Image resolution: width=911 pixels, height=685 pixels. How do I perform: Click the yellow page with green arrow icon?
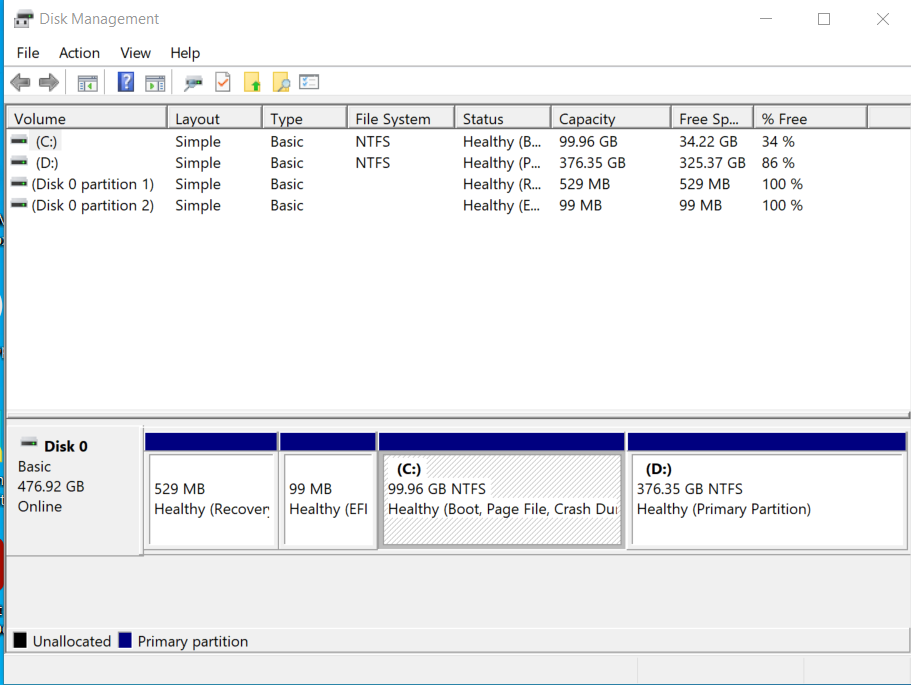[252, 83]
